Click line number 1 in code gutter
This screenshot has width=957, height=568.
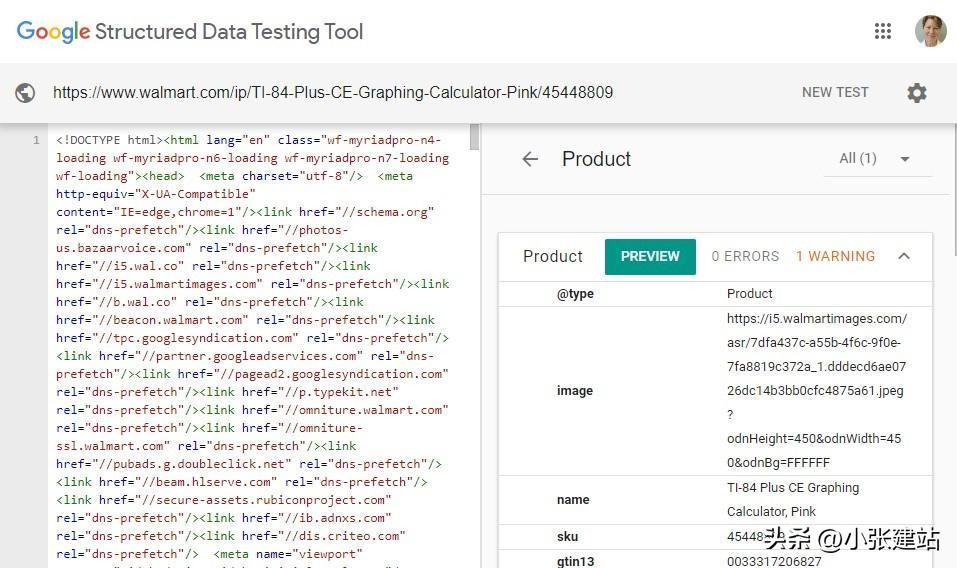point(36,140)
